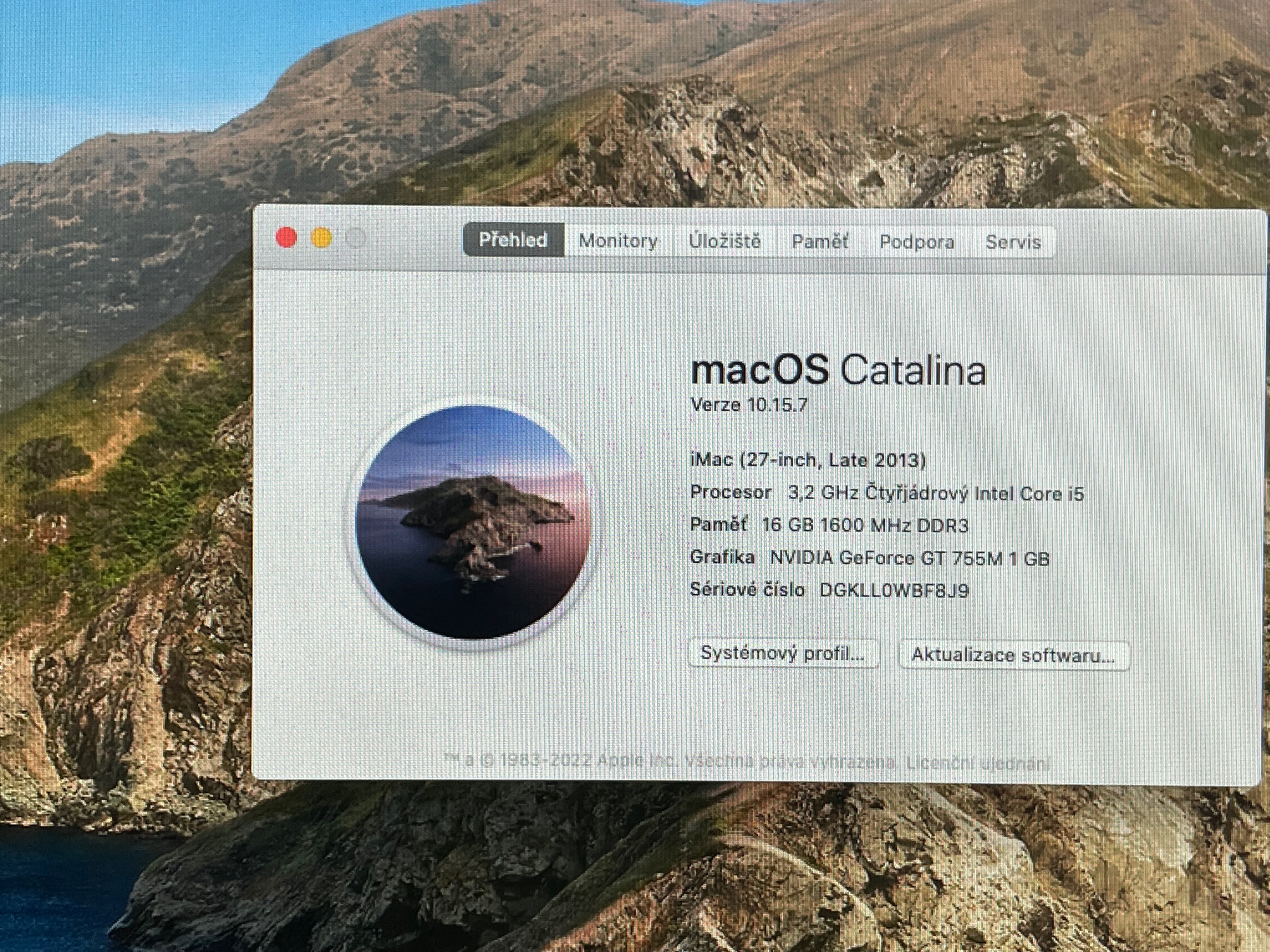This screenshot has height=952, width=1270.
Task: Open the Licenční ujednání link
Action: coord(978,764)
